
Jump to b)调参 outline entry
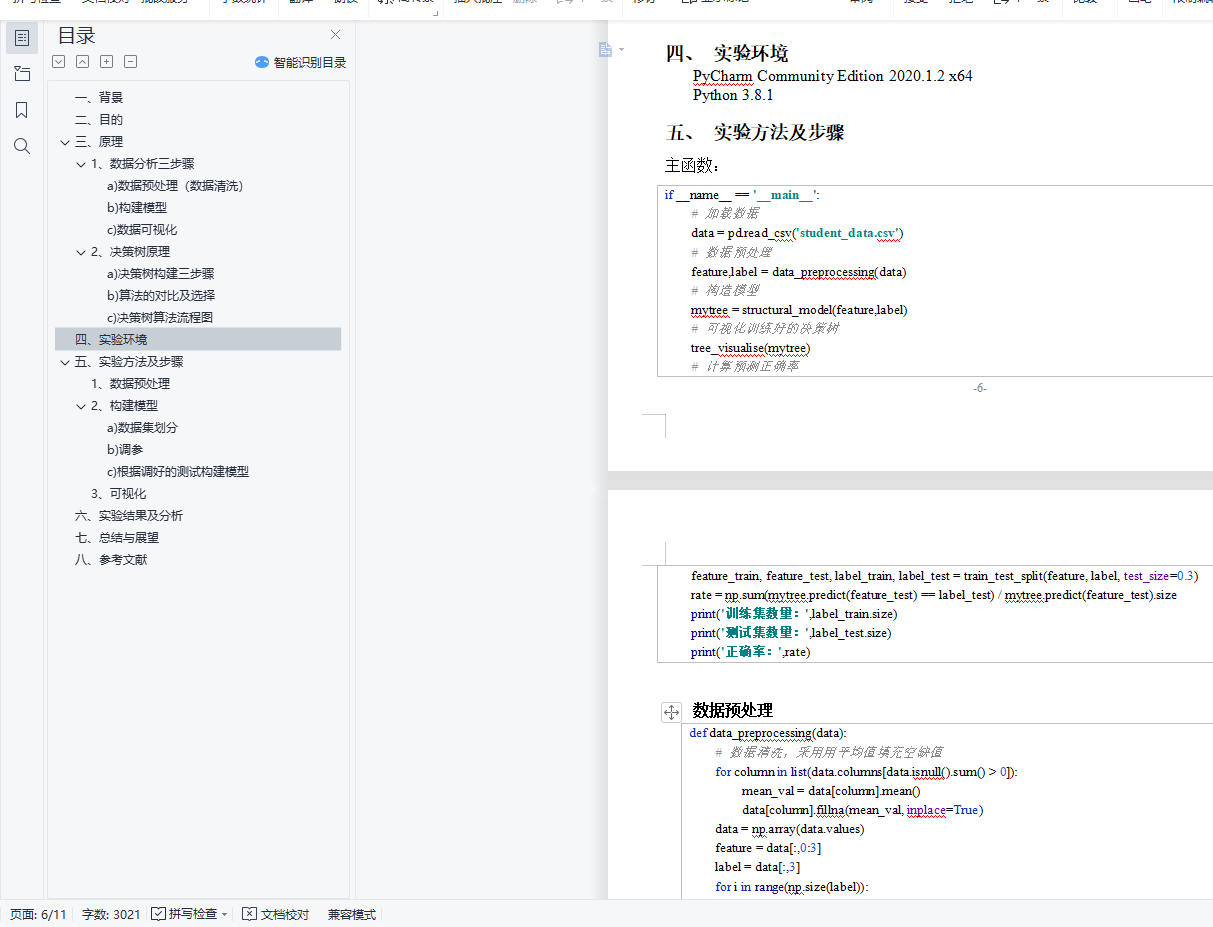(125, 450)
